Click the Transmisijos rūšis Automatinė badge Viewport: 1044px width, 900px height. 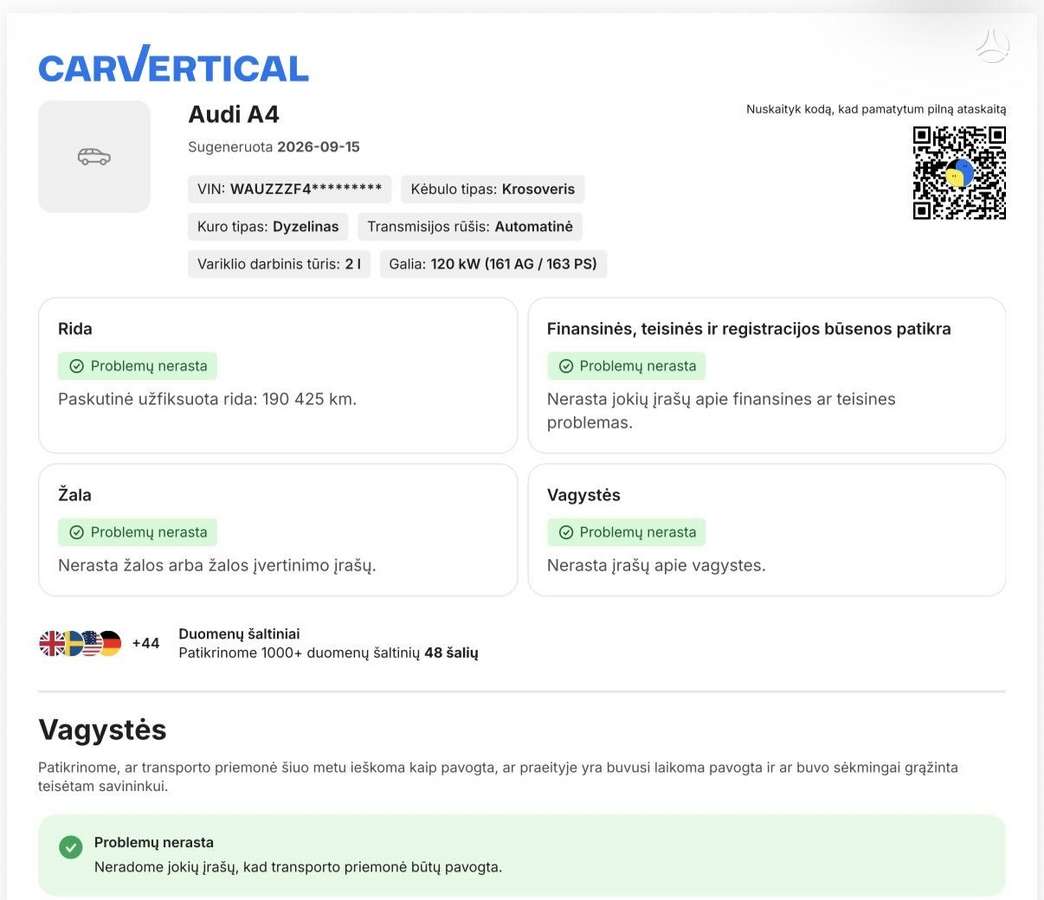(470, 226)
